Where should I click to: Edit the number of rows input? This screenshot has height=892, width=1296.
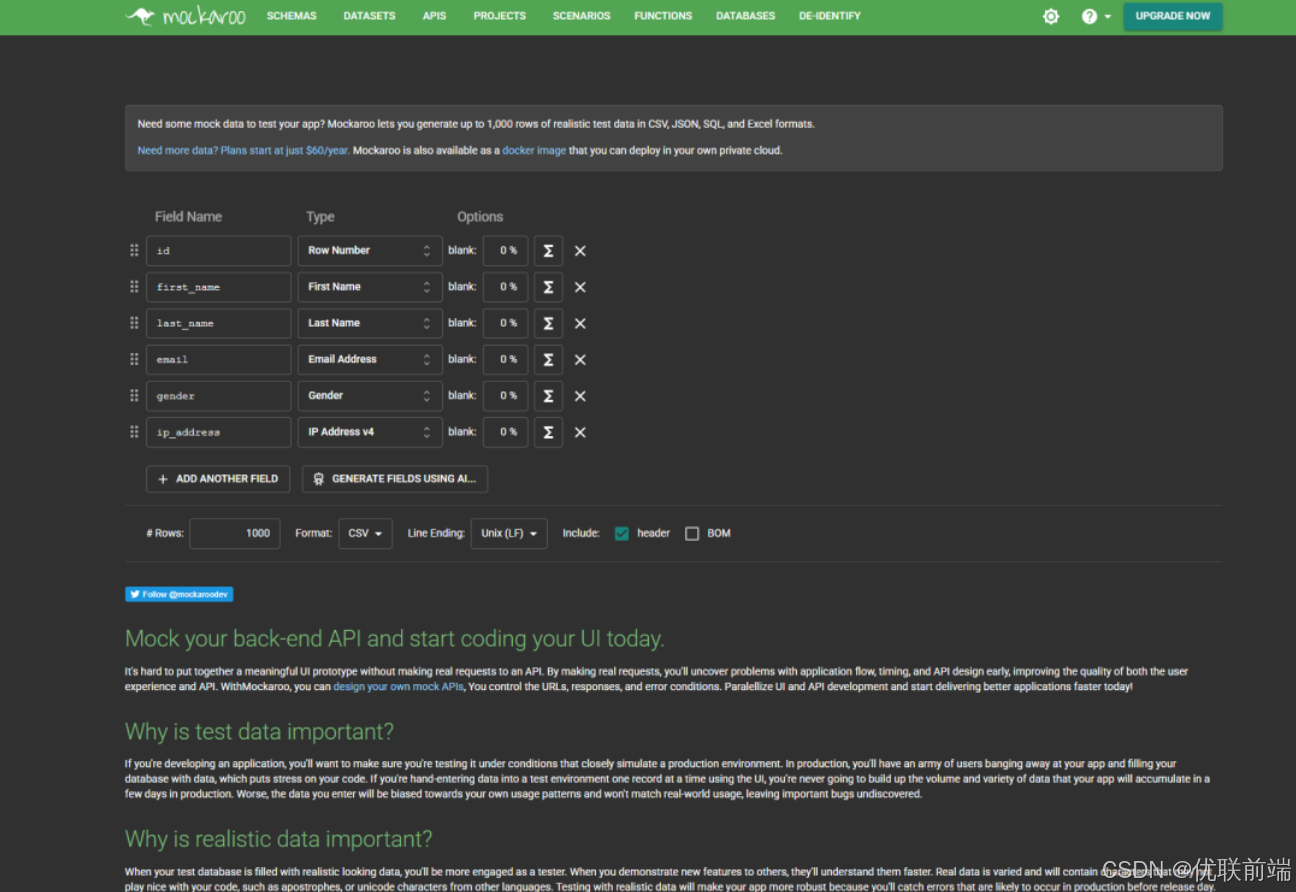[235, 534]
